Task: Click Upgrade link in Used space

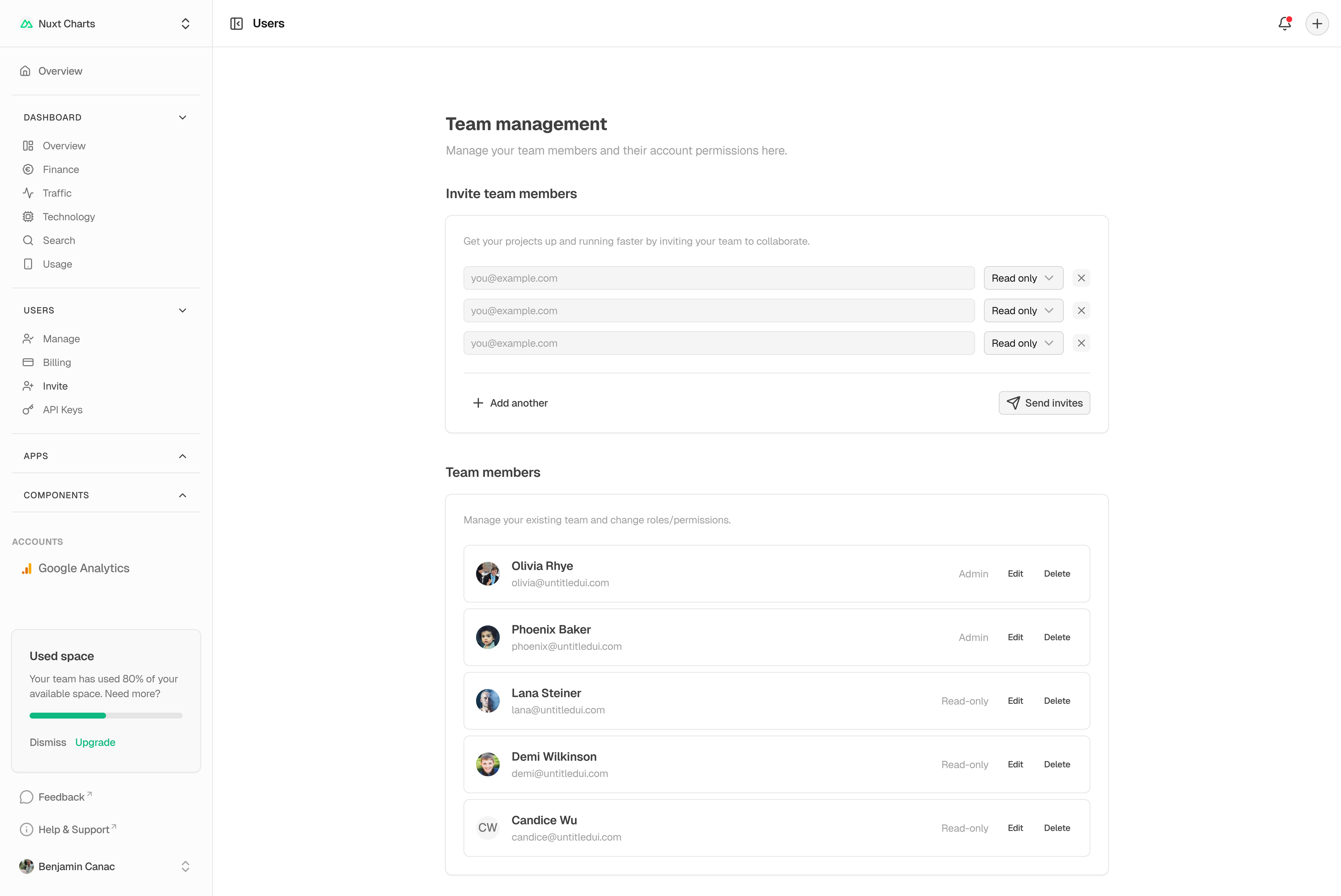Action: pyautogui.click(x=95, y=742)
